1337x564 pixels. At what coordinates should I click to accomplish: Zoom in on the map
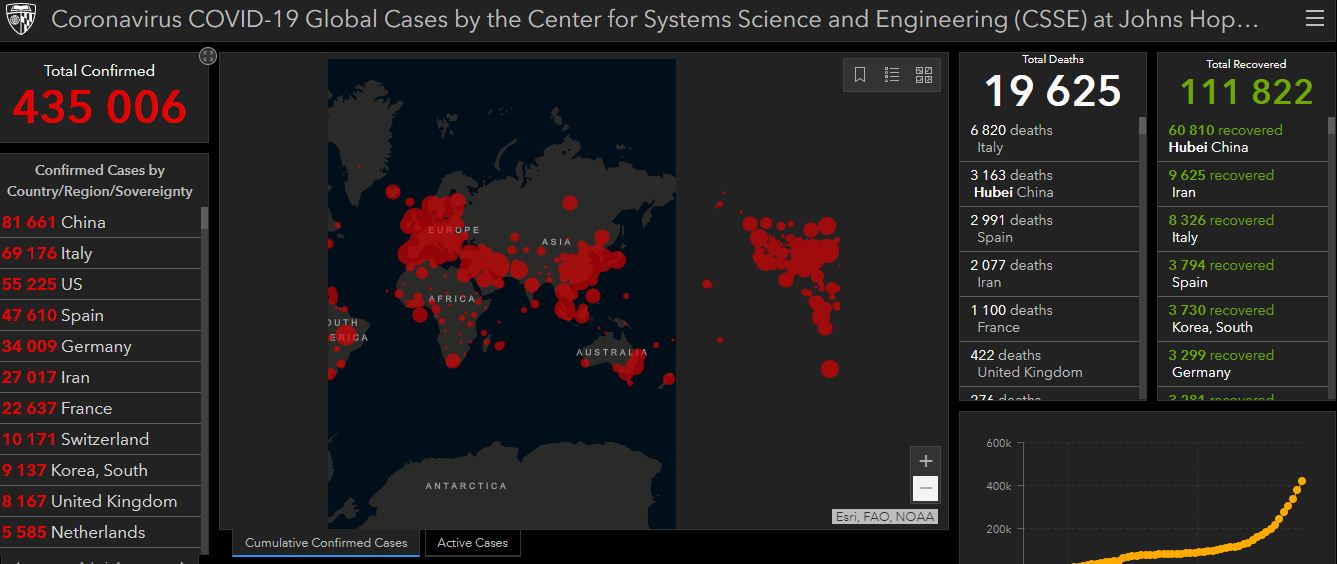926,461
